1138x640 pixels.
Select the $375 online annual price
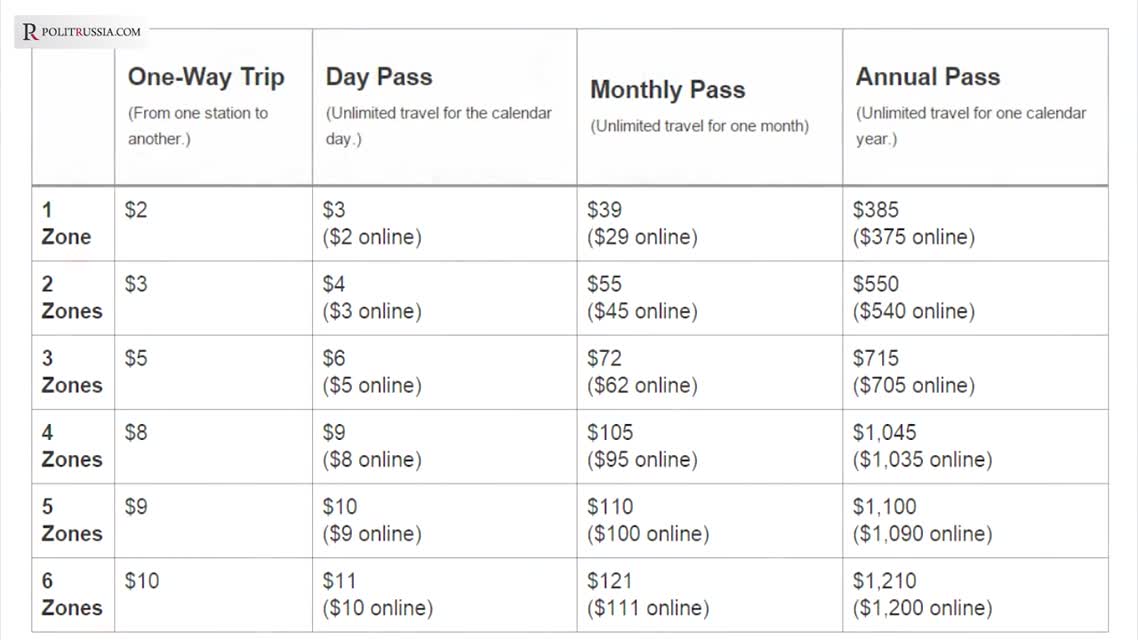[914, 237]
